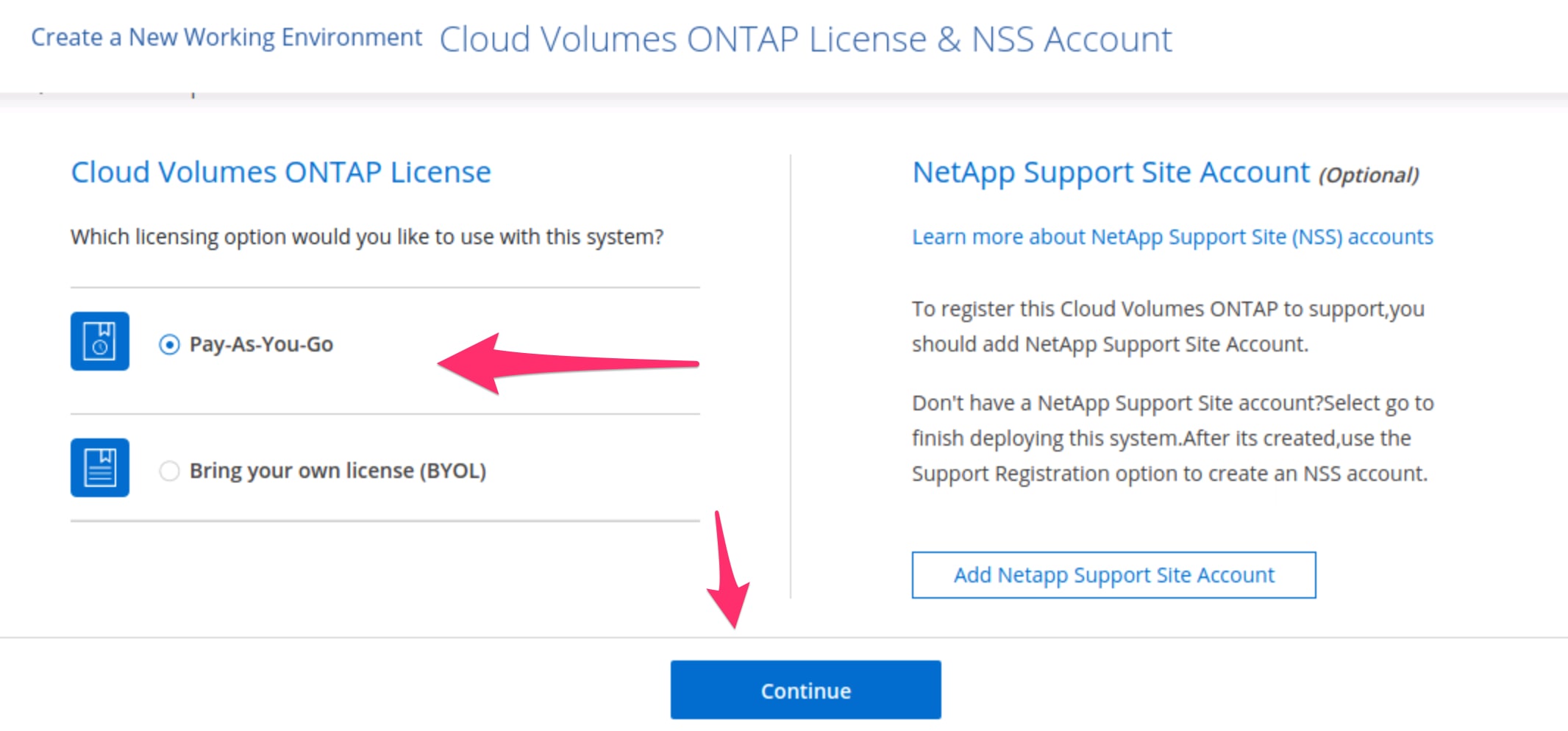The height and width of the screenshot is (731, 1568).
Task: Click the pink arrow pointing at Pay-As-You-Go
Action: click(x=559, y=363)
